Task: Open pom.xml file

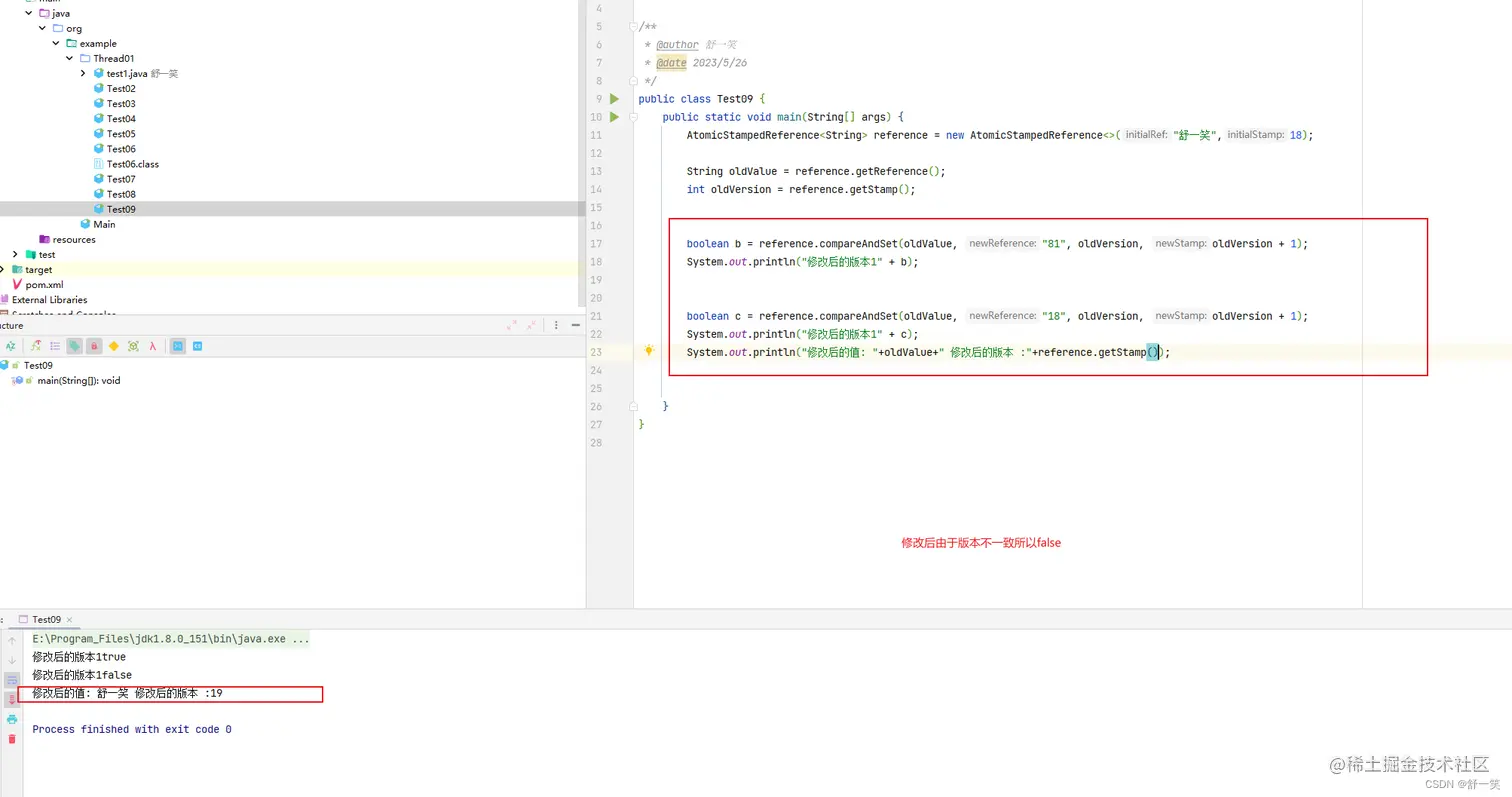Action: tap(44, 284)
